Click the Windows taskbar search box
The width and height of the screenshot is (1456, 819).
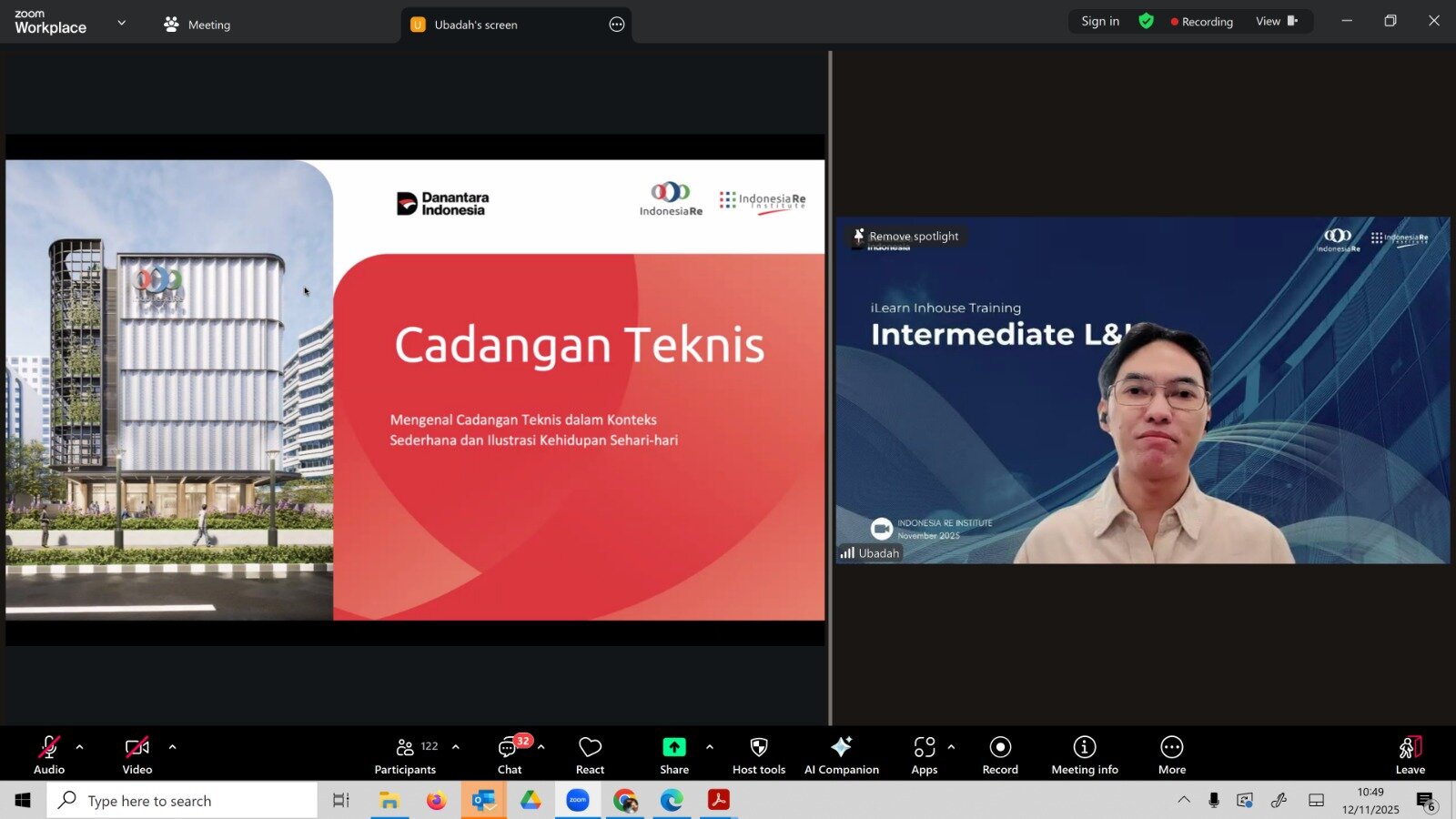[x=182, y=801]
